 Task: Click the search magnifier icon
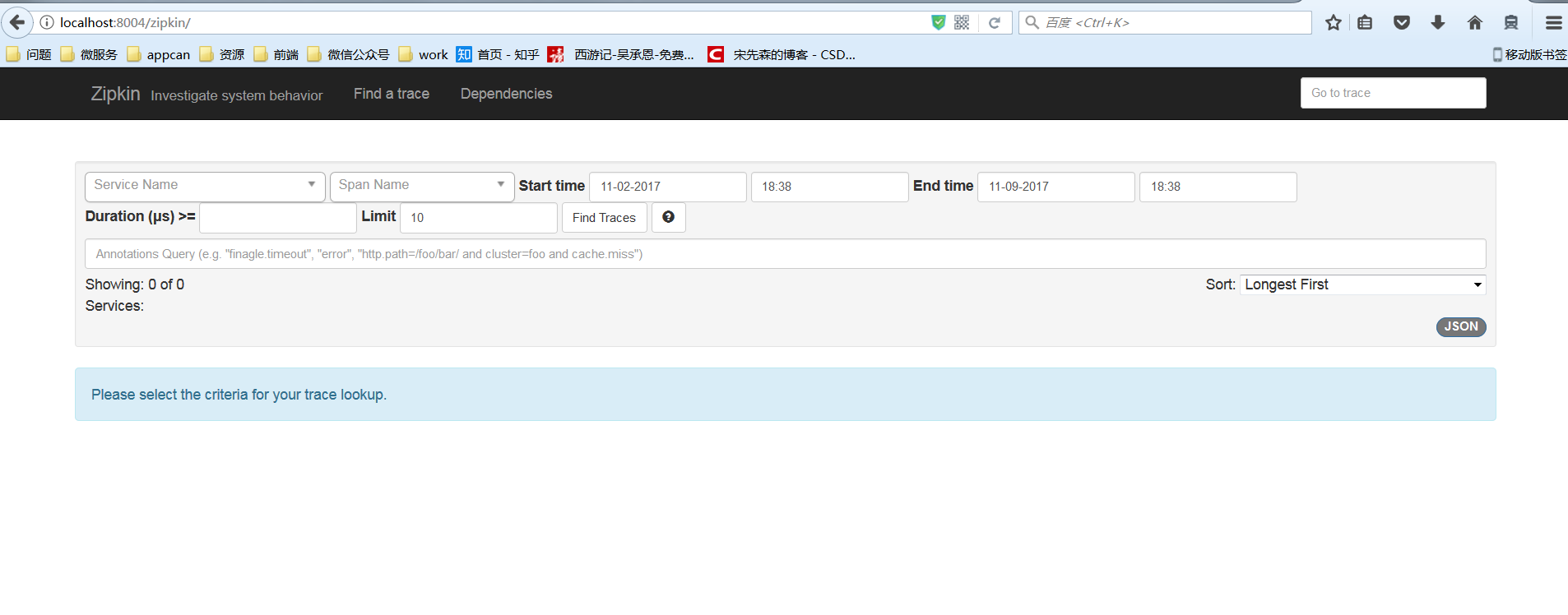(x=1032, y=22)
